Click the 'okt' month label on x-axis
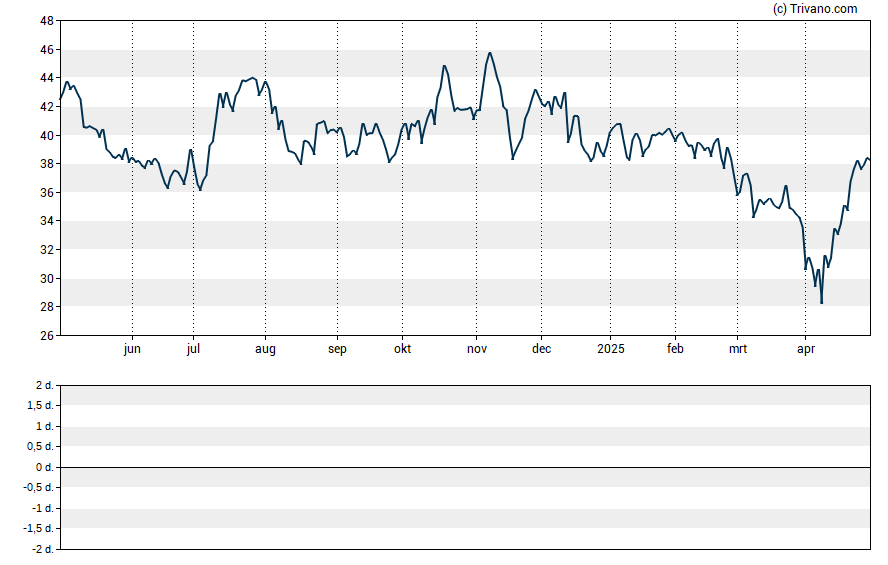 403,349
